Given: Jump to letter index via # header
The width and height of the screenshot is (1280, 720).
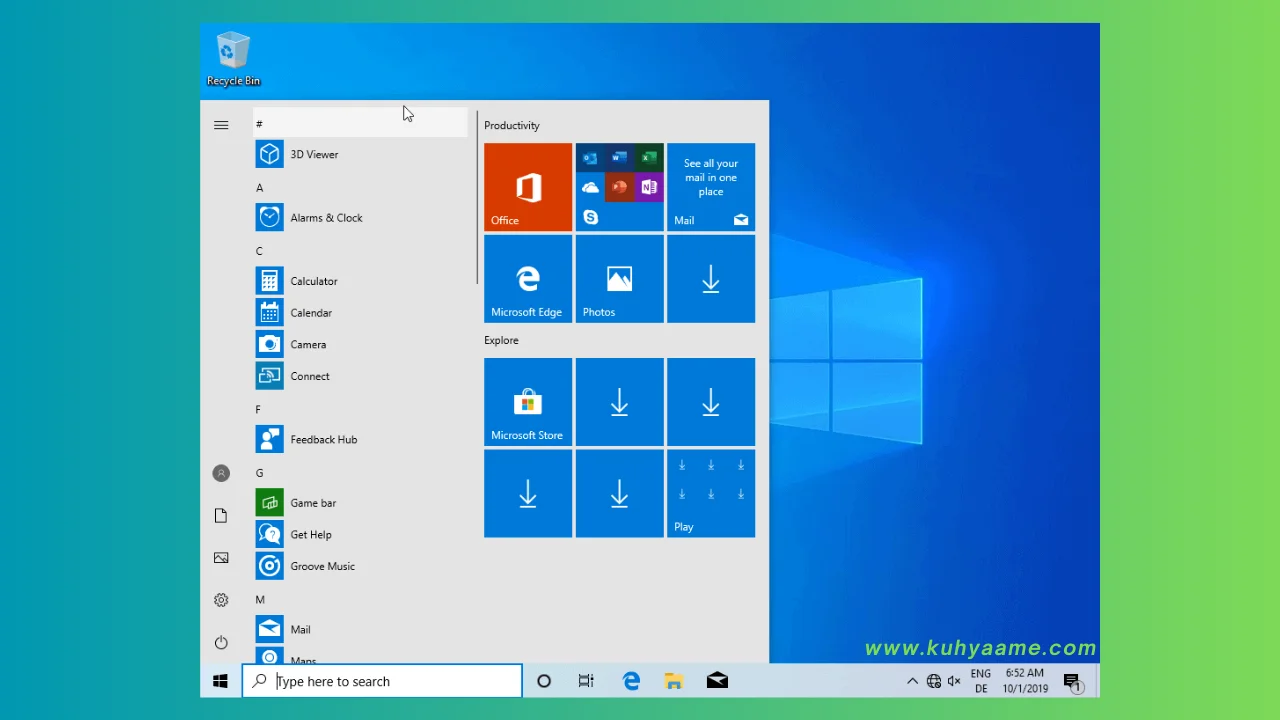Looking at the screenshot, I should pos(360,123).
